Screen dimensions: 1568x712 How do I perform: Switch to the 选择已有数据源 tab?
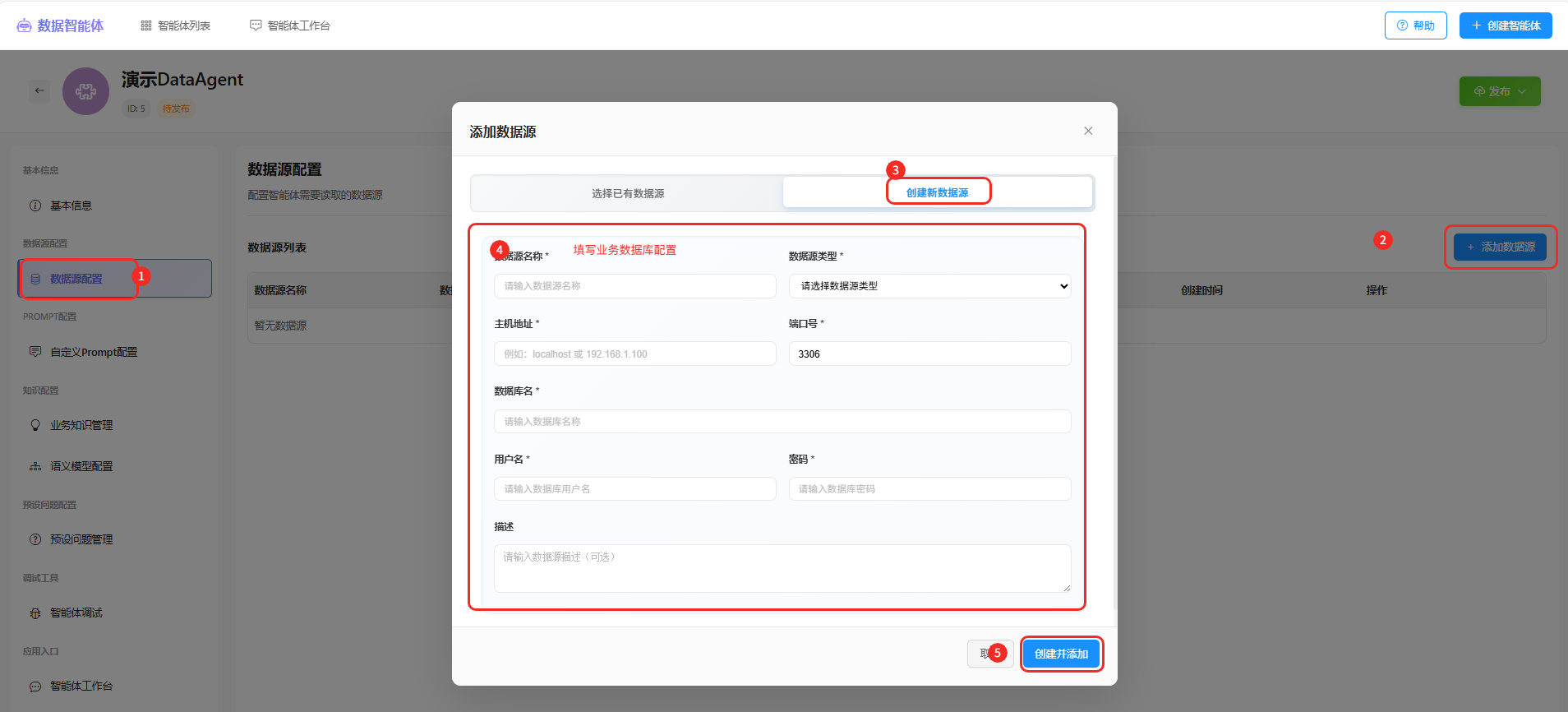pyautogui.click(x=628, y=193)
